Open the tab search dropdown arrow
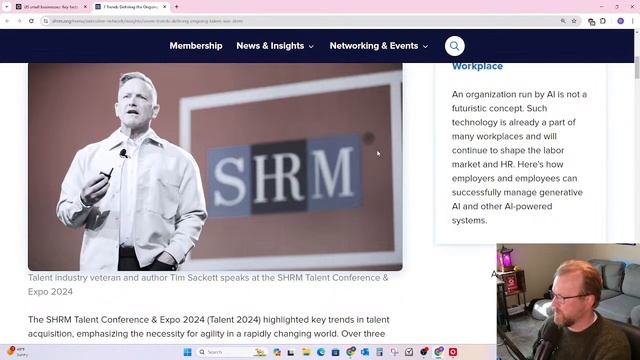 tap(7, 7)
